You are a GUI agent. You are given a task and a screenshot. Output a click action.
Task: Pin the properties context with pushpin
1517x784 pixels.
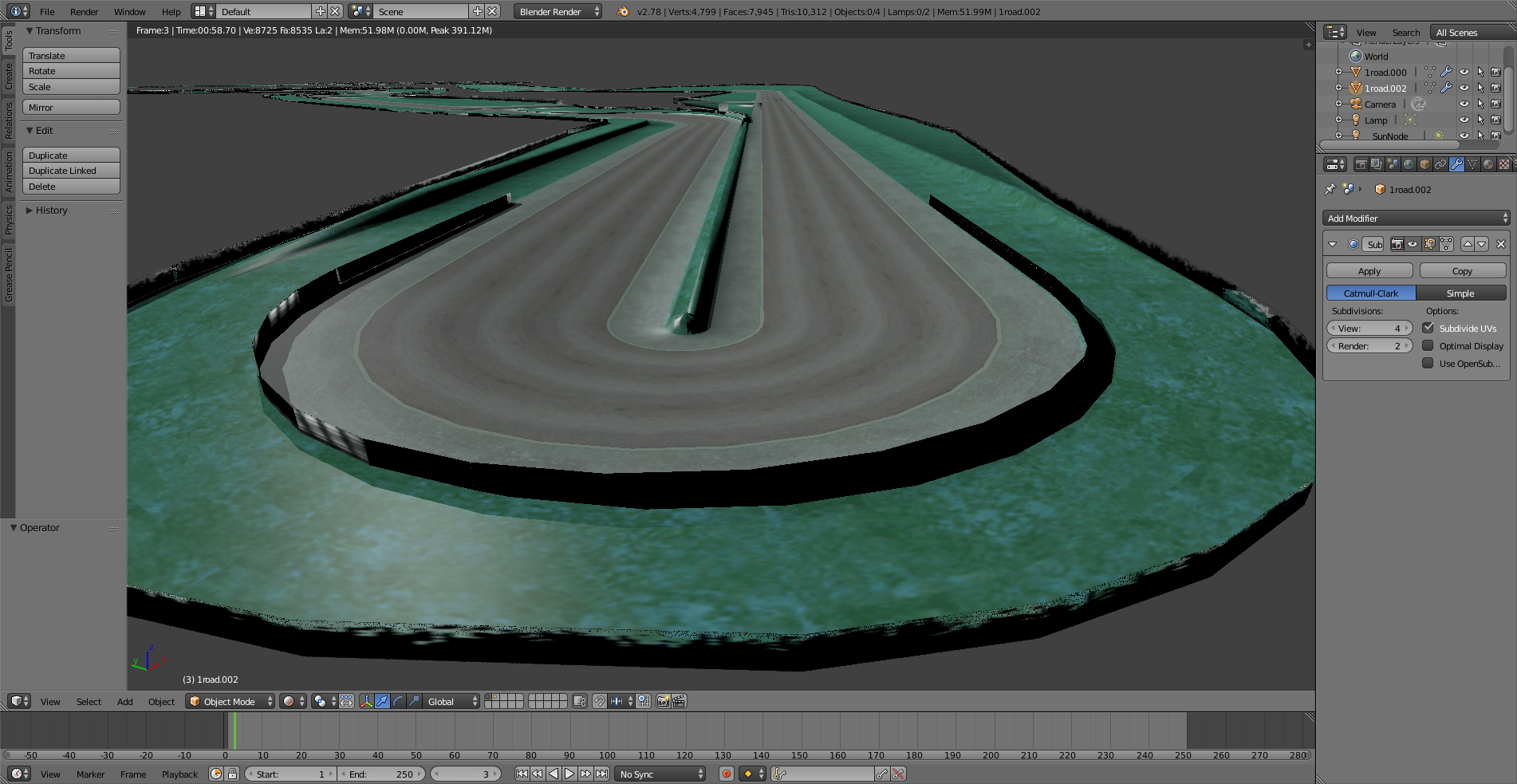click(1330, 189)
